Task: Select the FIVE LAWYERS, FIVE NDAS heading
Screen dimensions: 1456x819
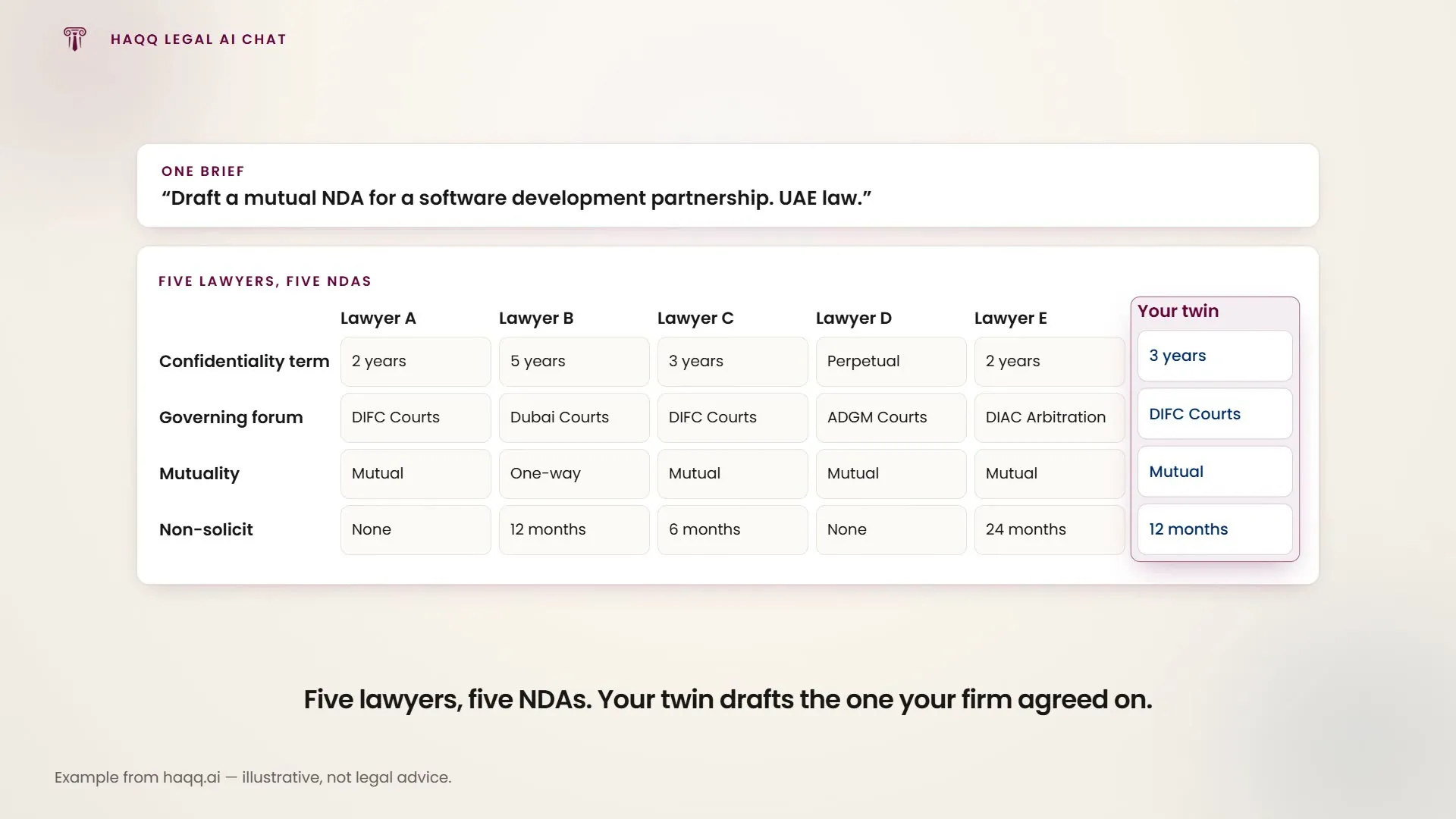Action: (x=265, y=281)
